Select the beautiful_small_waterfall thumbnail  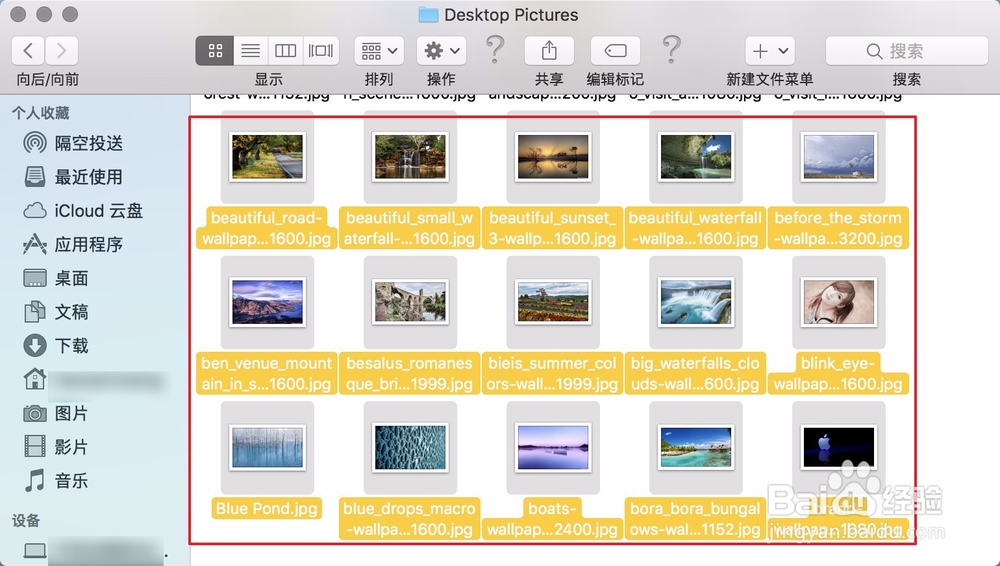coord(410,157)
